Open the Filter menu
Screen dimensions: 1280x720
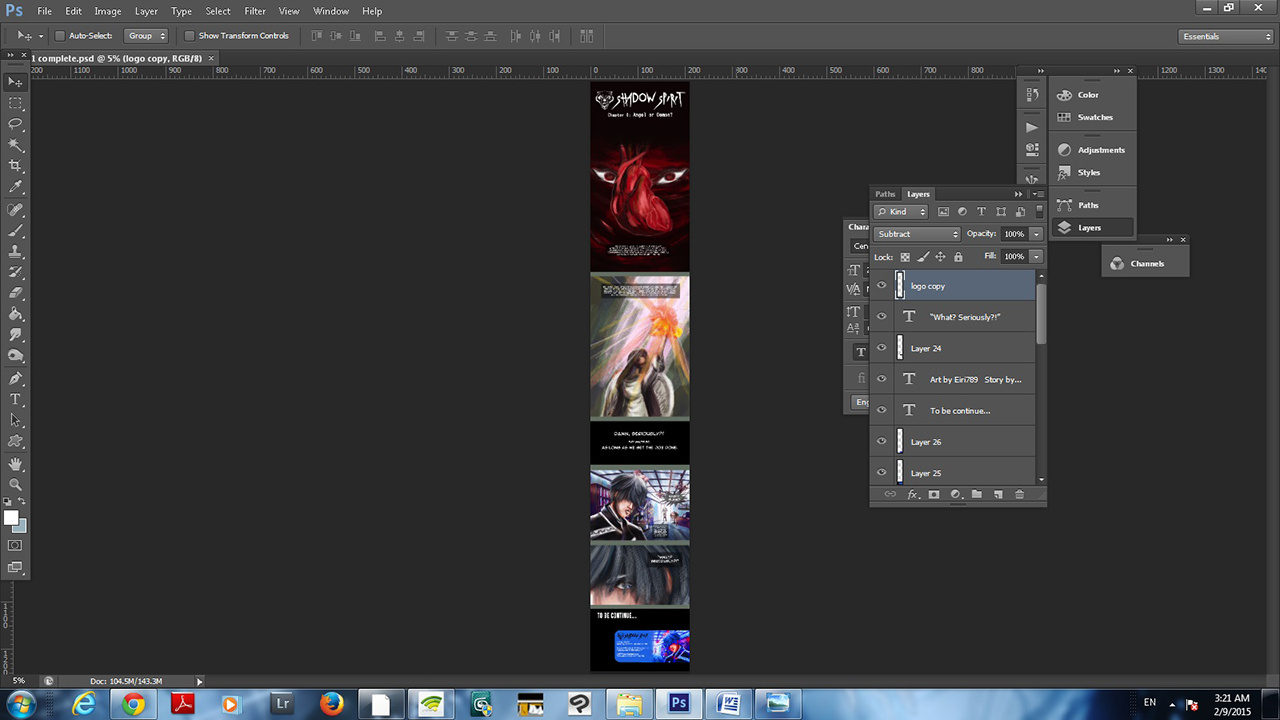coord(255,11)
